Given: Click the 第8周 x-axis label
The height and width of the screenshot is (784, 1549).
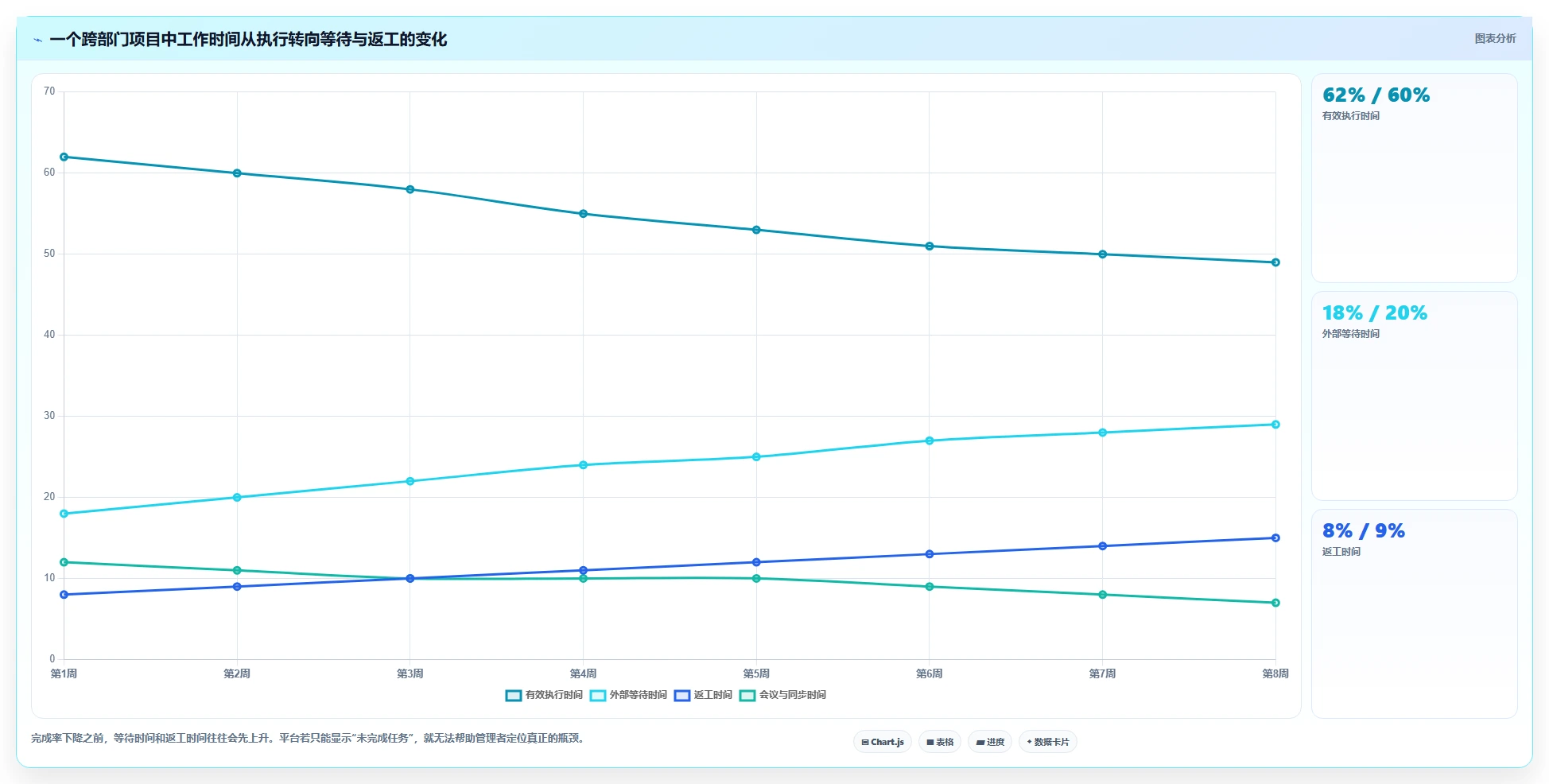Looking at the screenshot, I should [x=1275, y=673].
